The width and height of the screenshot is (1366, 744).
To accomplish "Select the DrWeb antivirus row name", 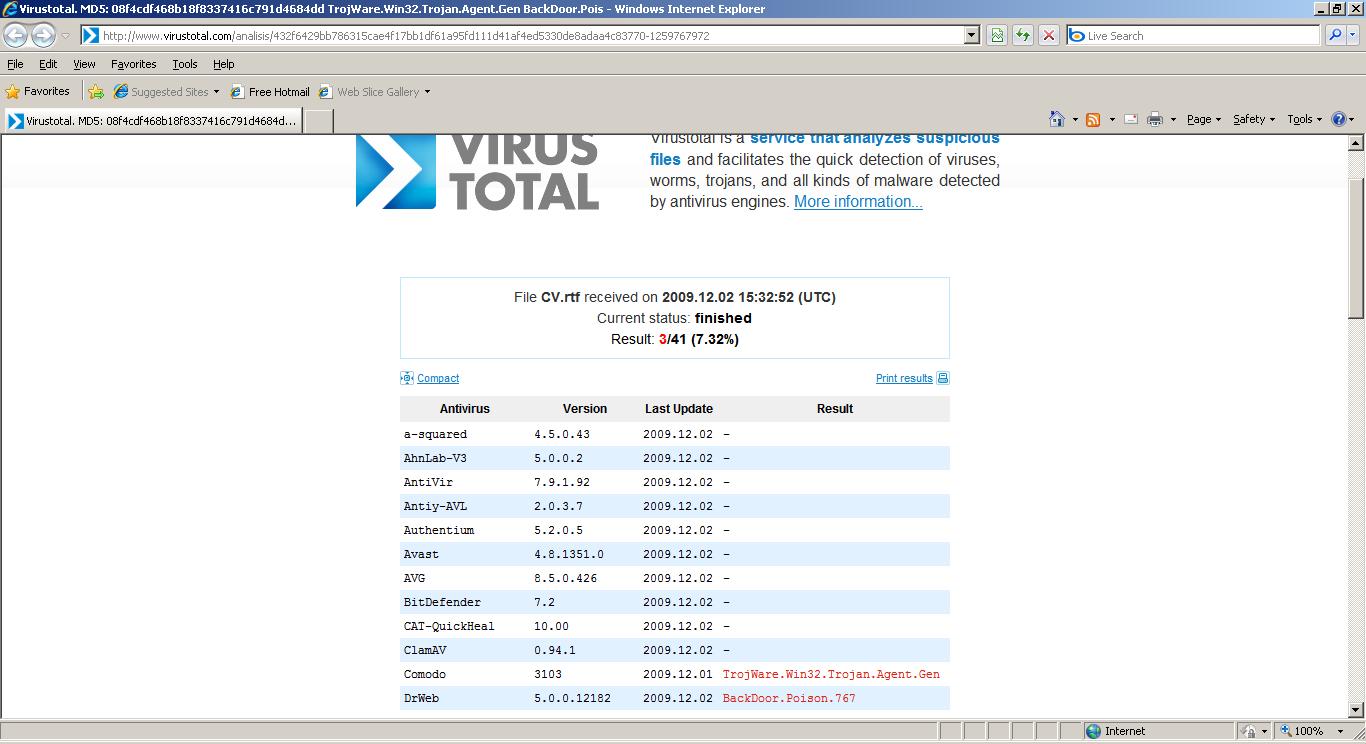I will point(421,698).
